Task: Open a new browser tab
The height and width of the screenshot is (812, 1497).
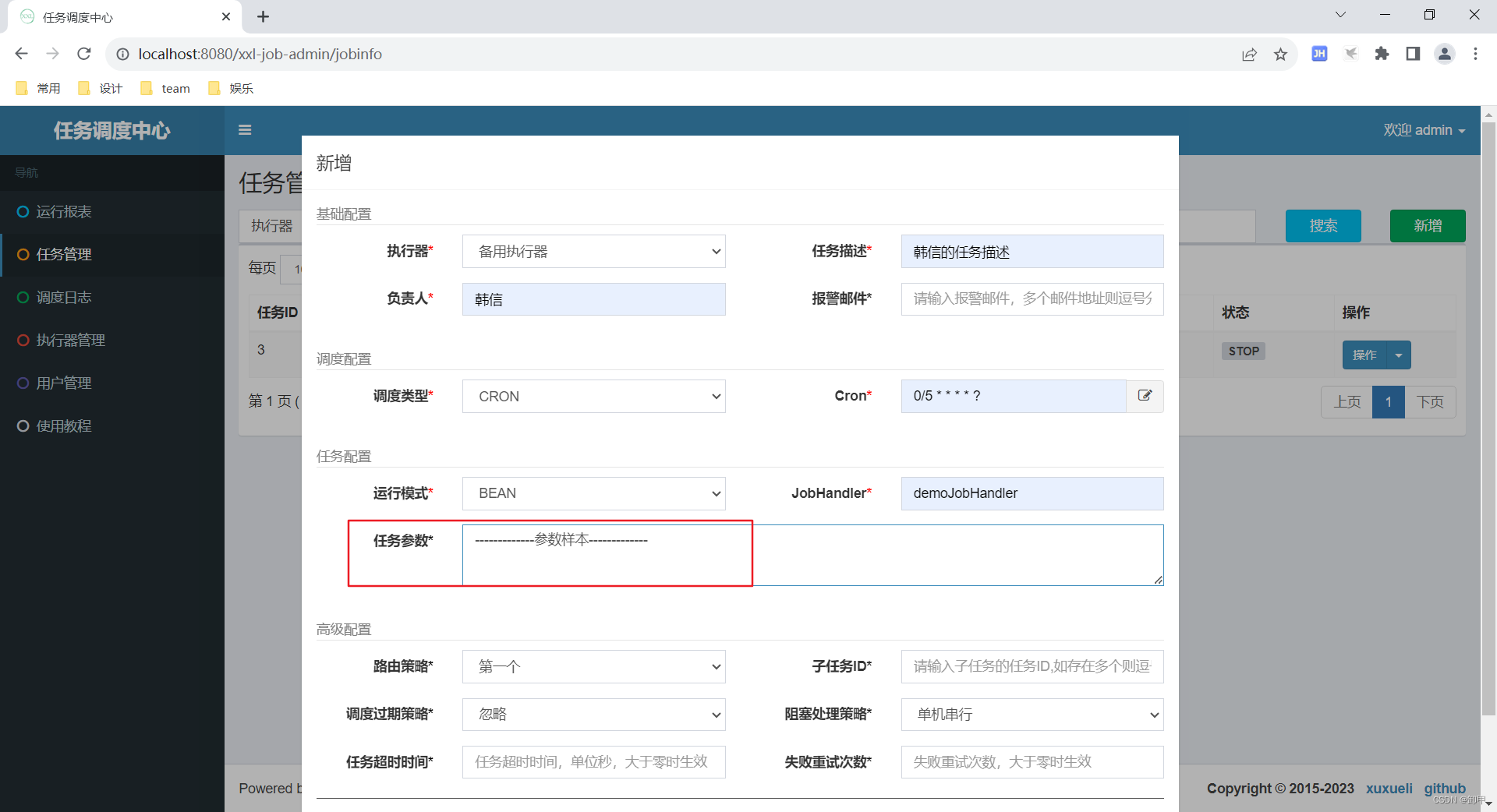Action: [264, 16]
